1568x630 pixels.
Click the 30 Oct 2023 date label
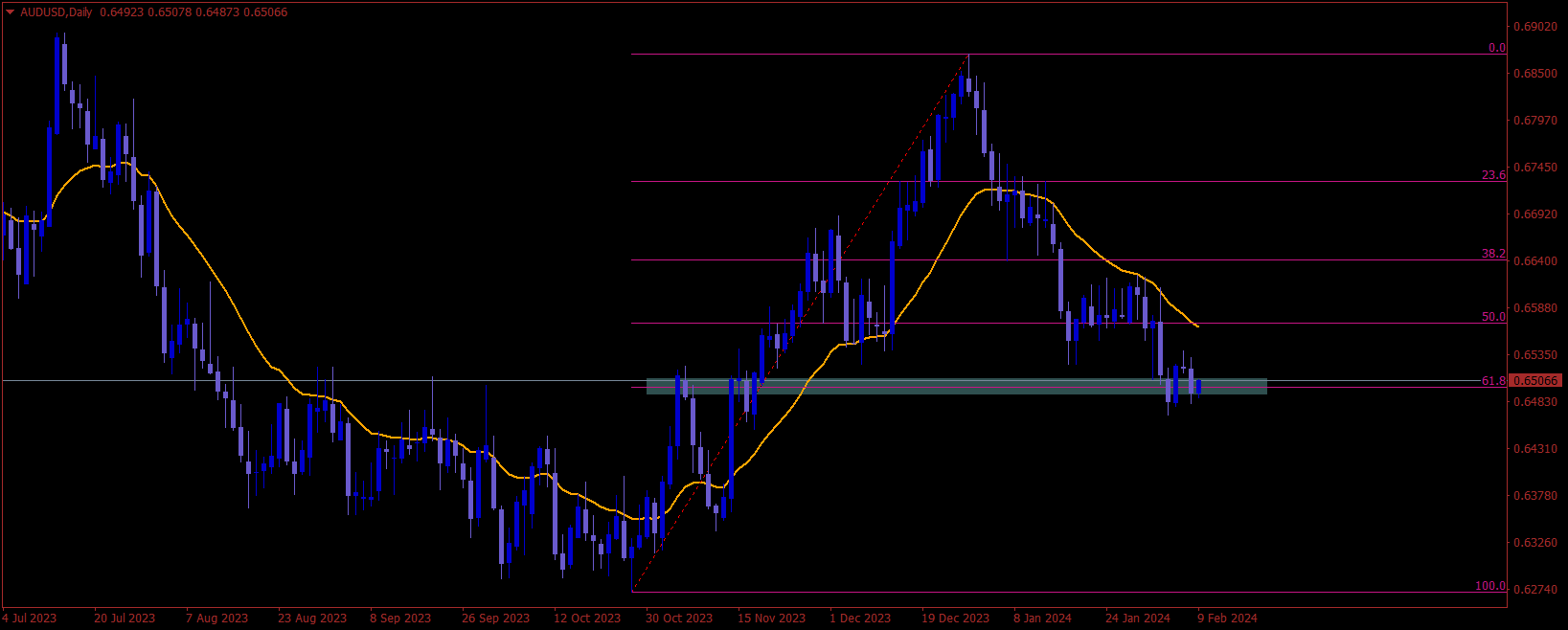(x=679, y=619)
